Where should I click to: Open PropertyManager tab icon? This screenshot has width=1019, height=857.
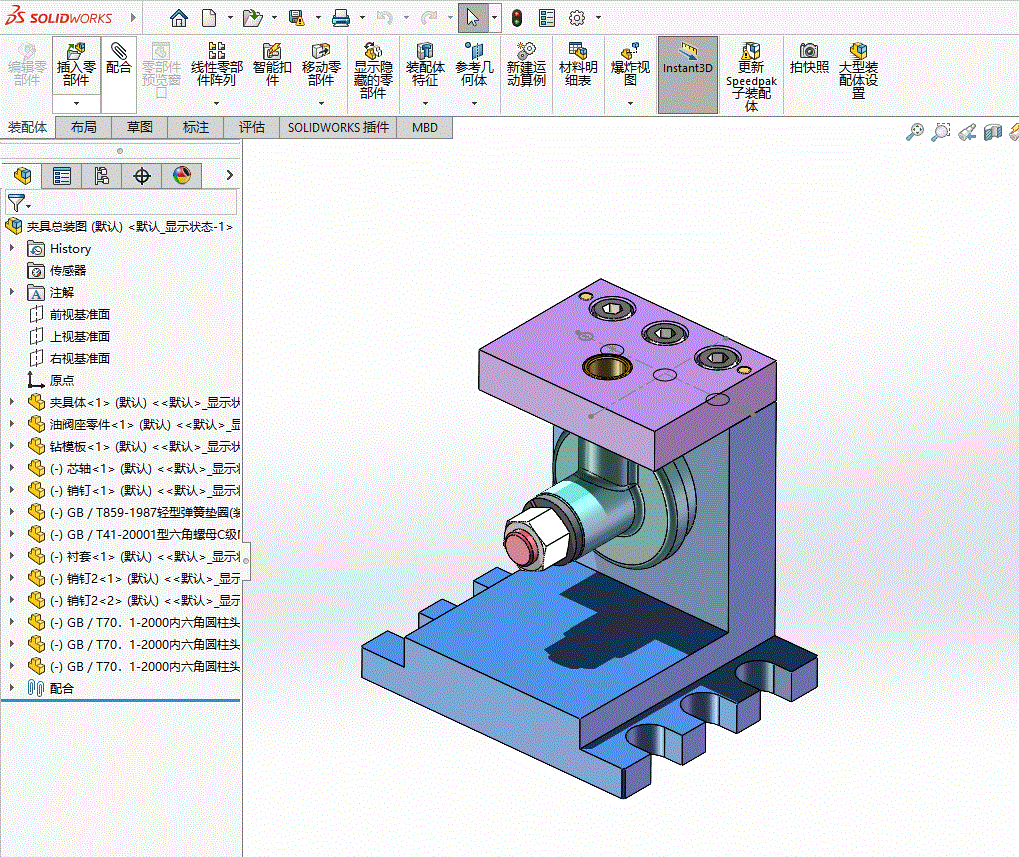point(62,175)
